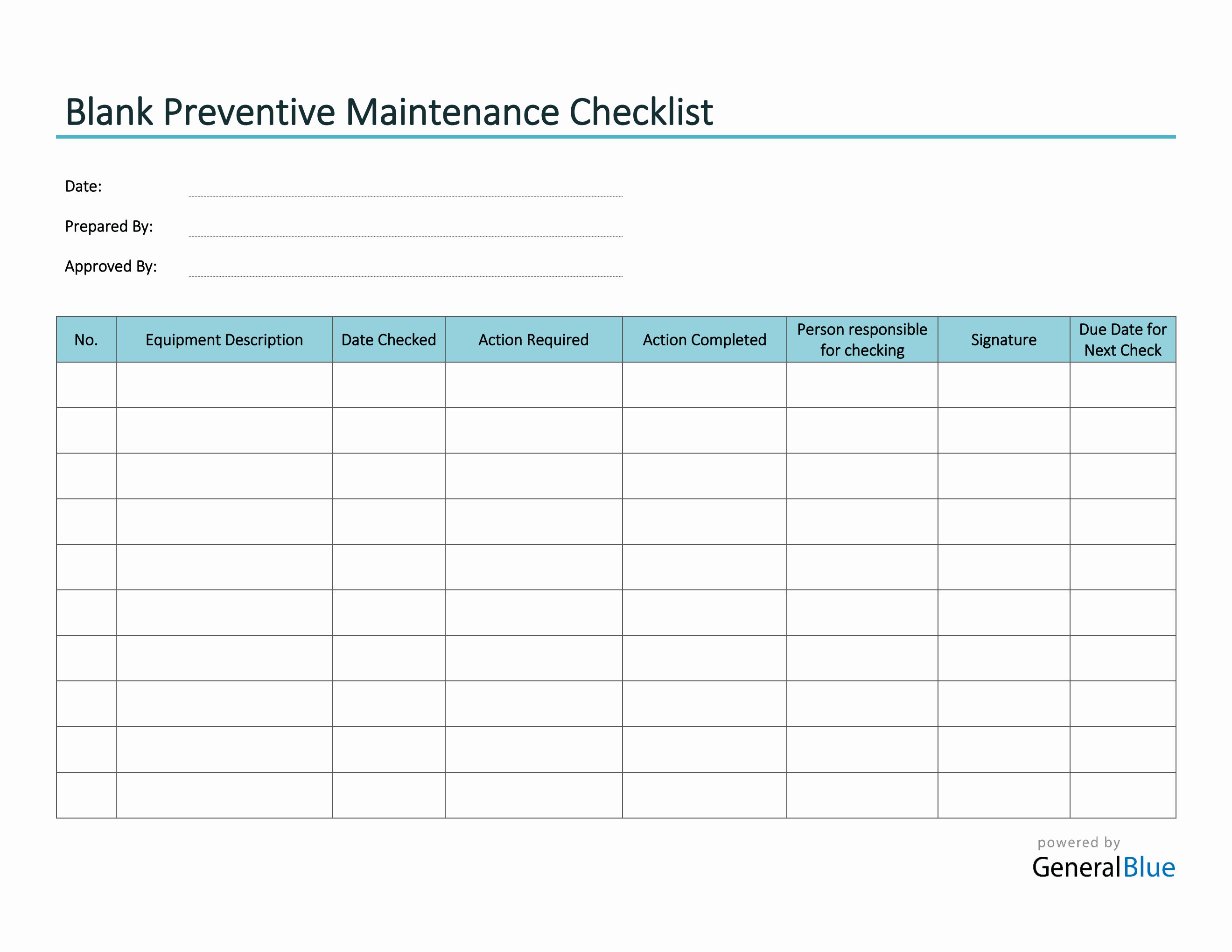
Task: Click the 'powered by' text
Action: 1078,843
